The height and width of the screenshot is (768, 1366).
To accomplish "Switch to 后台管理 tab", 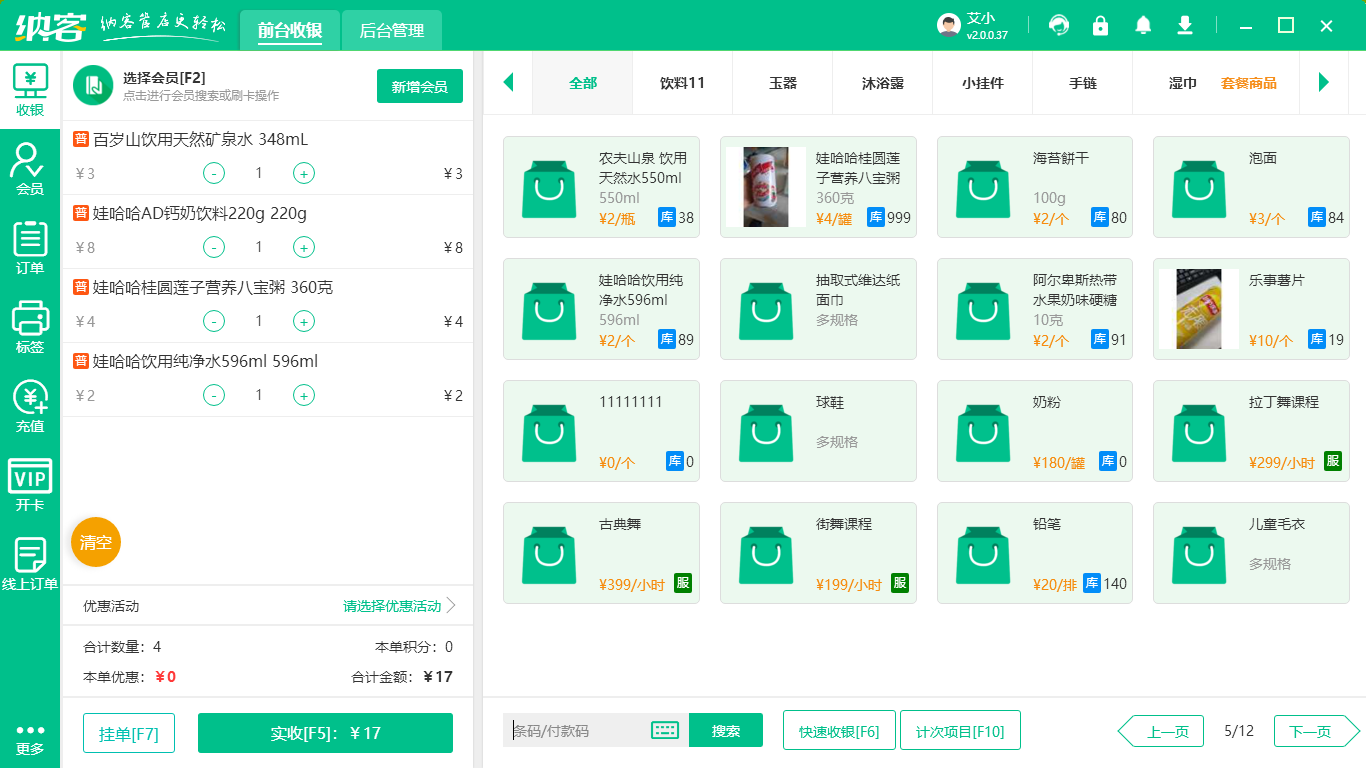I will click(392, 31).
